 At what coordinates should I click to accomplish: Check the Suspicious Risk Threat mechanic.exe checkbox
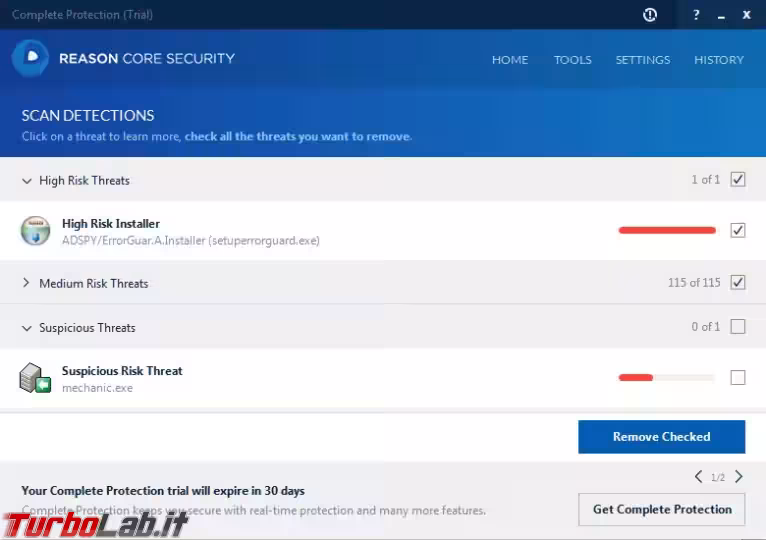pyautogui.click(x=738, y=377)
